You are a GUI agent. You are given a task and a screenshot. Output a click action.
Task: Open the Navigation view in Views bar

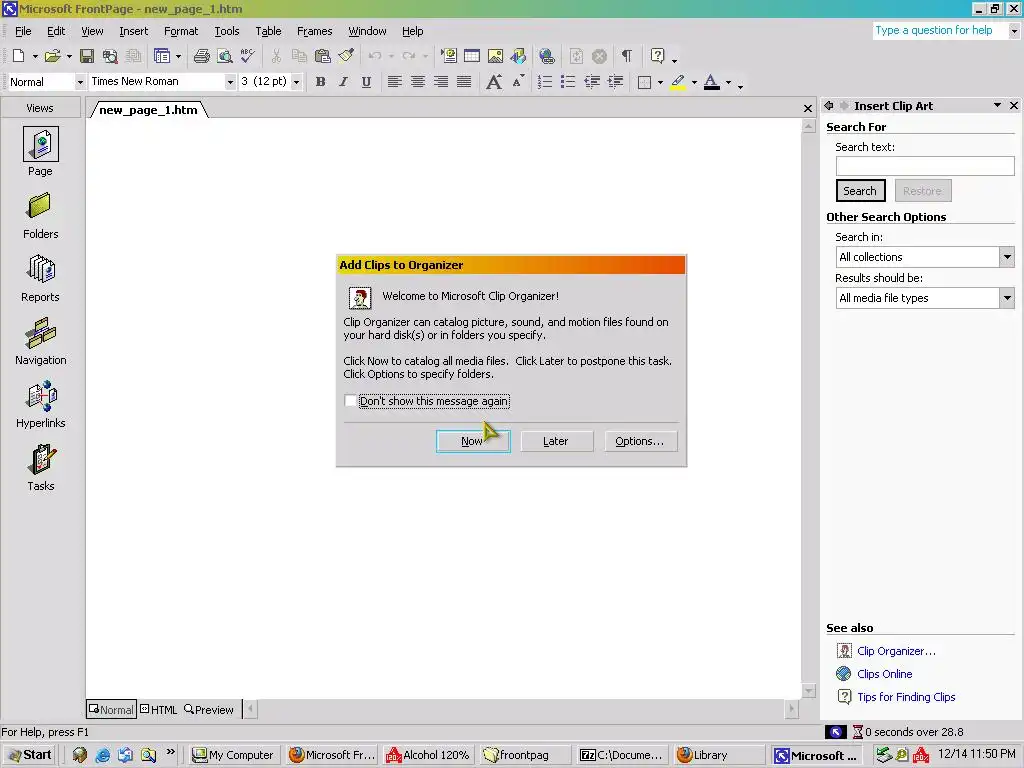40,342
